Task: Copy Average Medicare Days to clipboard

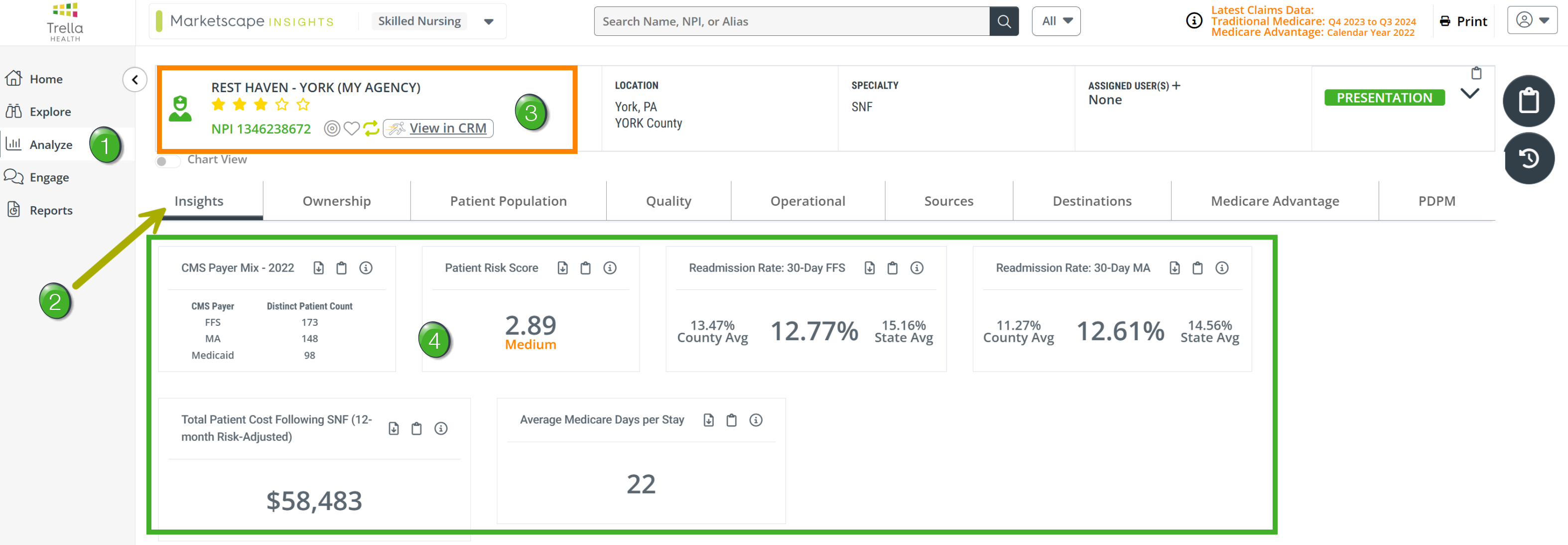Action: click(x=732, y=420)
